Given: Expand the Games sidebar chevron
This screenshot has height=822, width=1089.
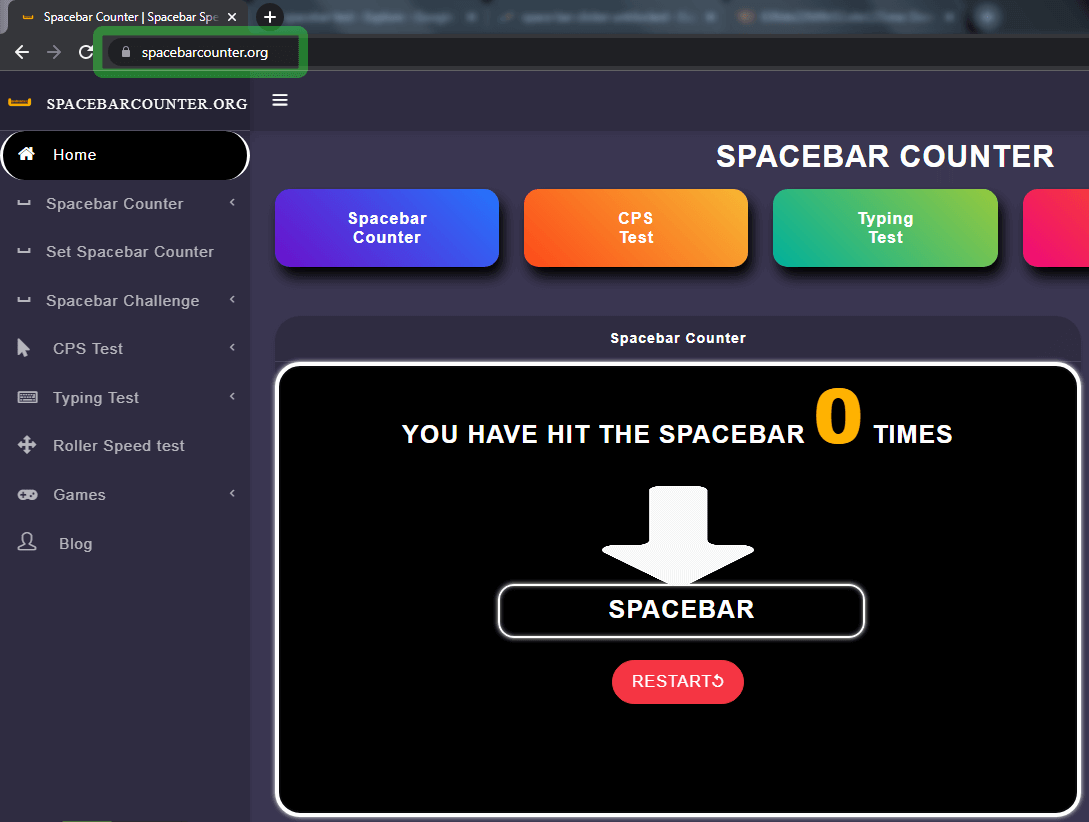Looking at the screenshot, I should 232,494.
